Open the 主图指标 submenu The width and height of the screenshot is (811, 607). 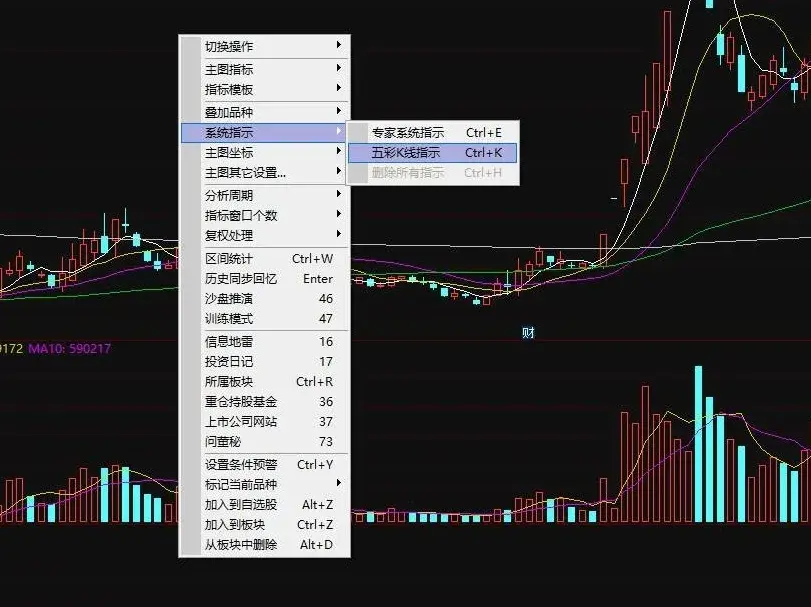(x=265, y=69)
